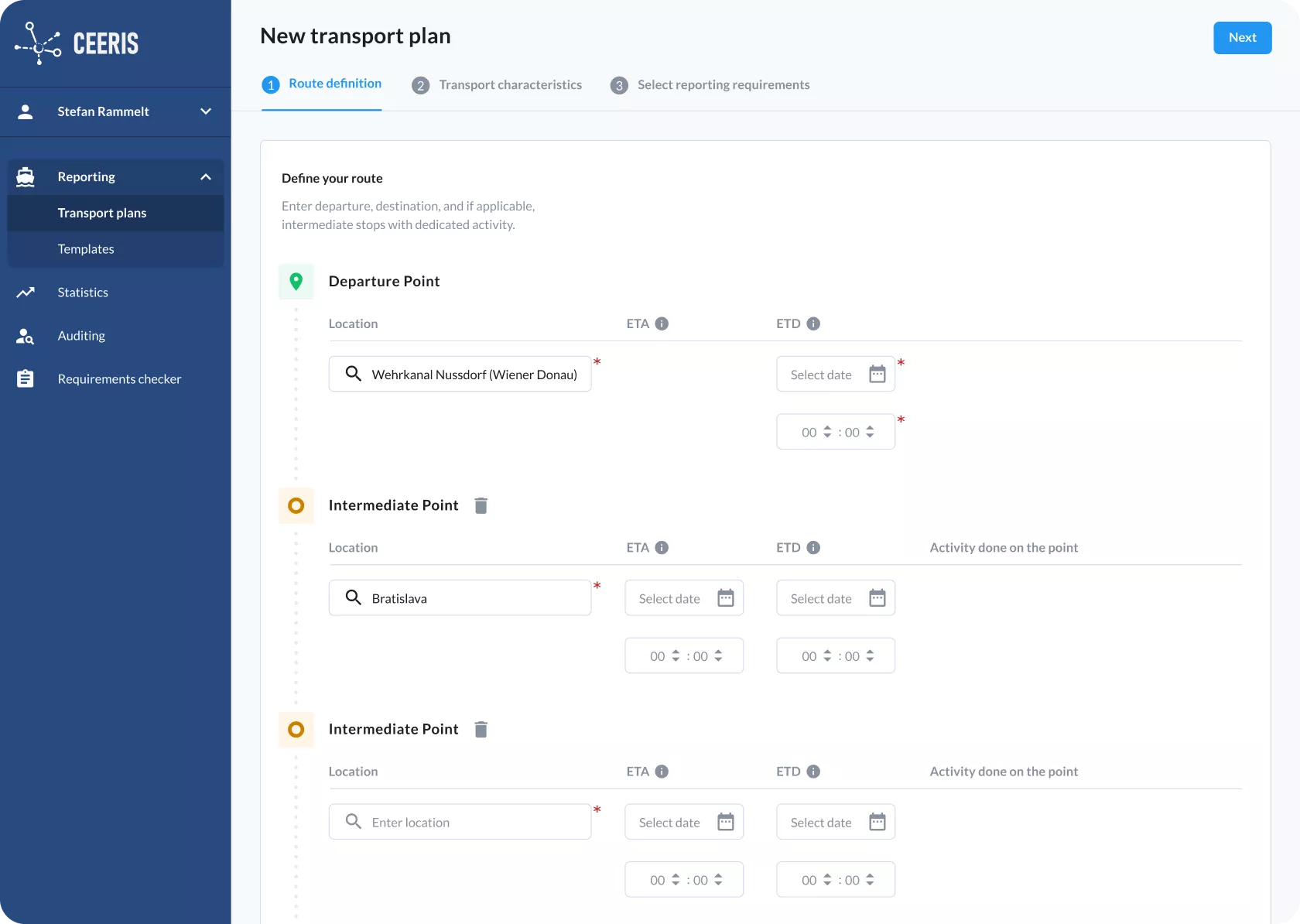Open Requirements checker page

(119, 379)
